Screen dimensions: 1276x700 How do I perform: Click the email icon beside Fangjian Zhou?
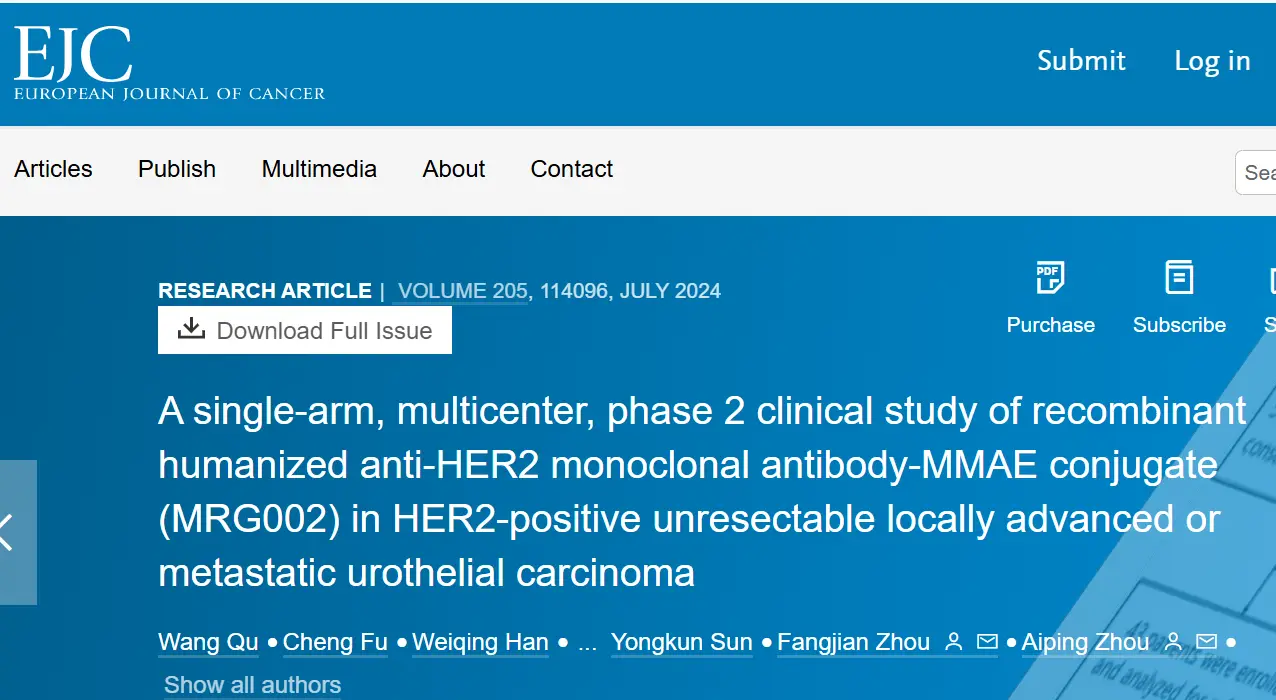click(987, 642)
